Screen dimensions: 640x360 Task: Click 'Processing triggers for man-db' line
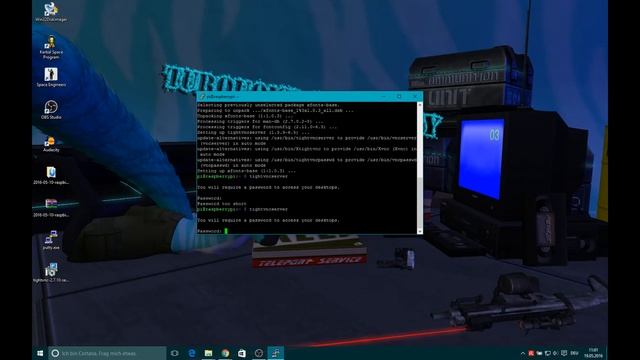tap(260, 121)
